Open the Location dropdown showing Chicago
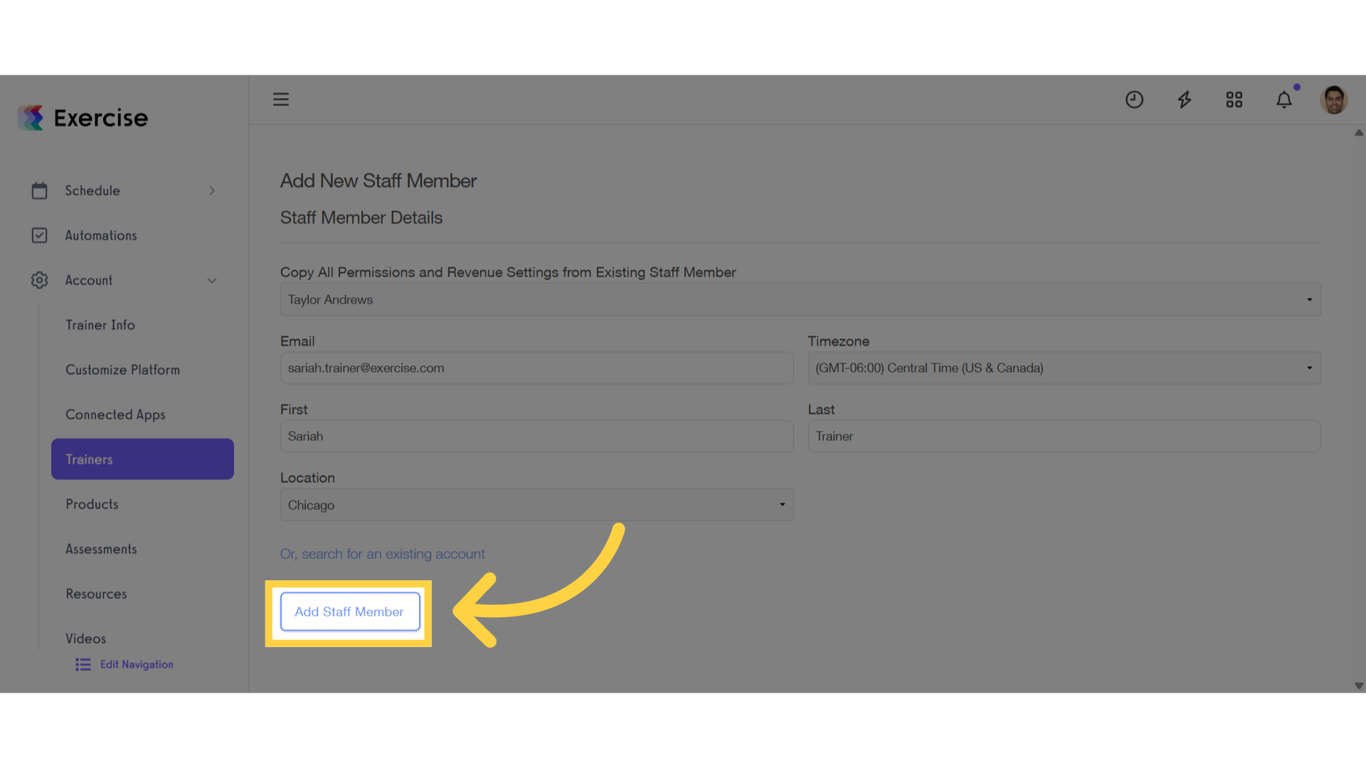 (536, 504)
